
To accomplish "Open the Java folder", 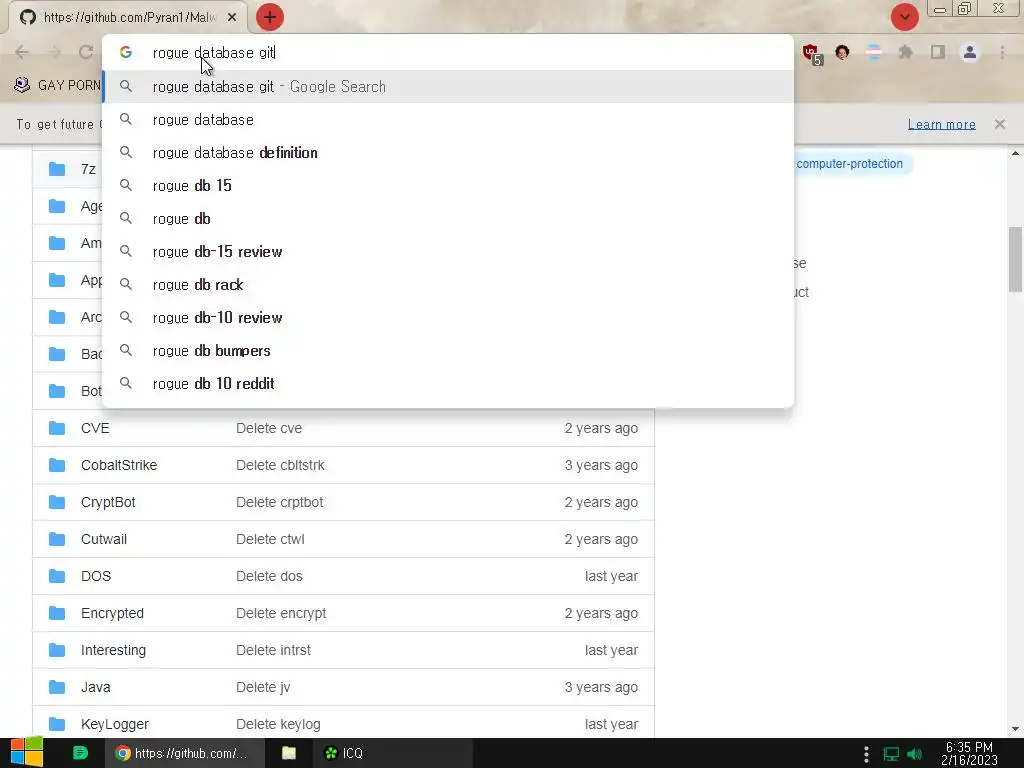I will (x=95, y=687).
